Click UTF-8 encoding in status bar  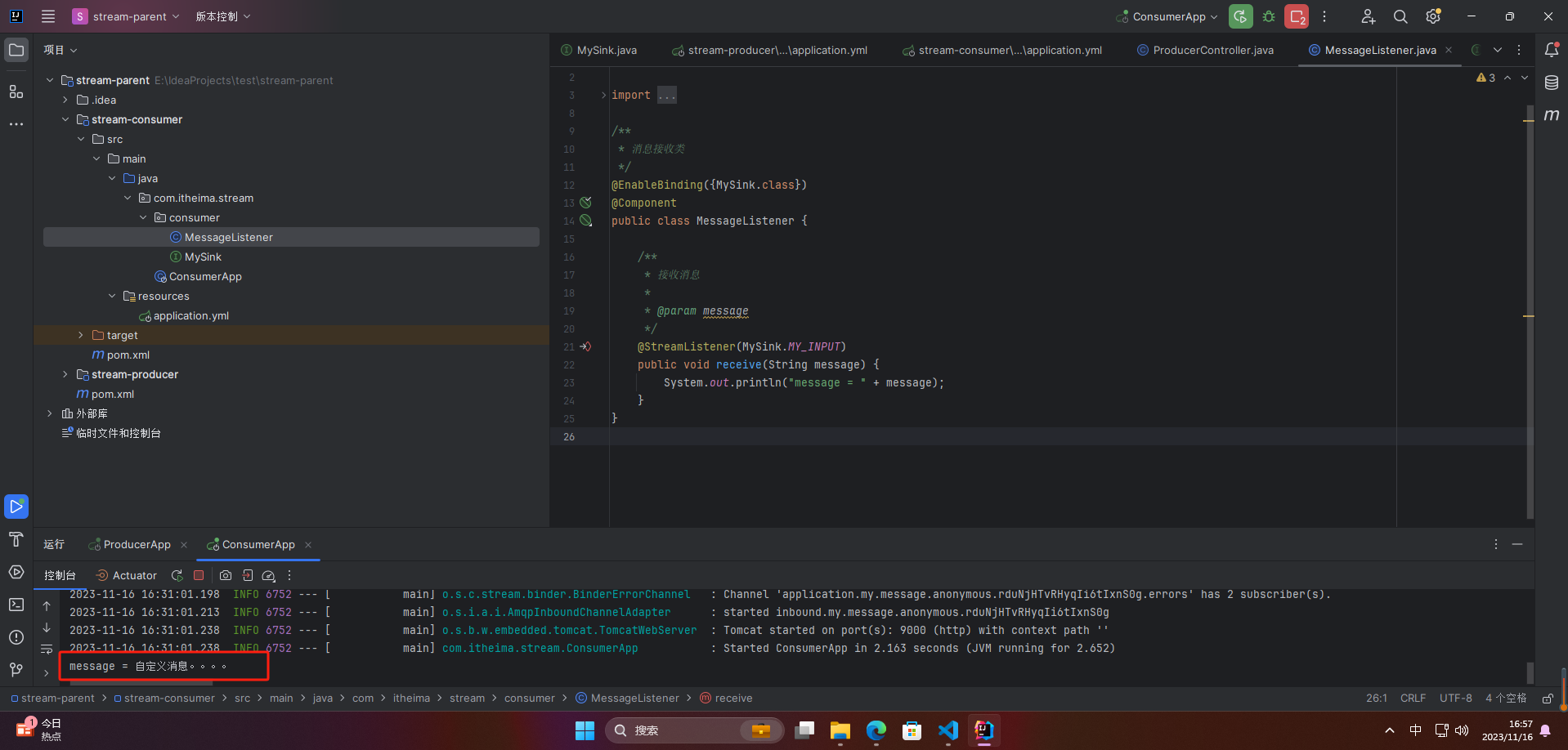click(1456, 699)
